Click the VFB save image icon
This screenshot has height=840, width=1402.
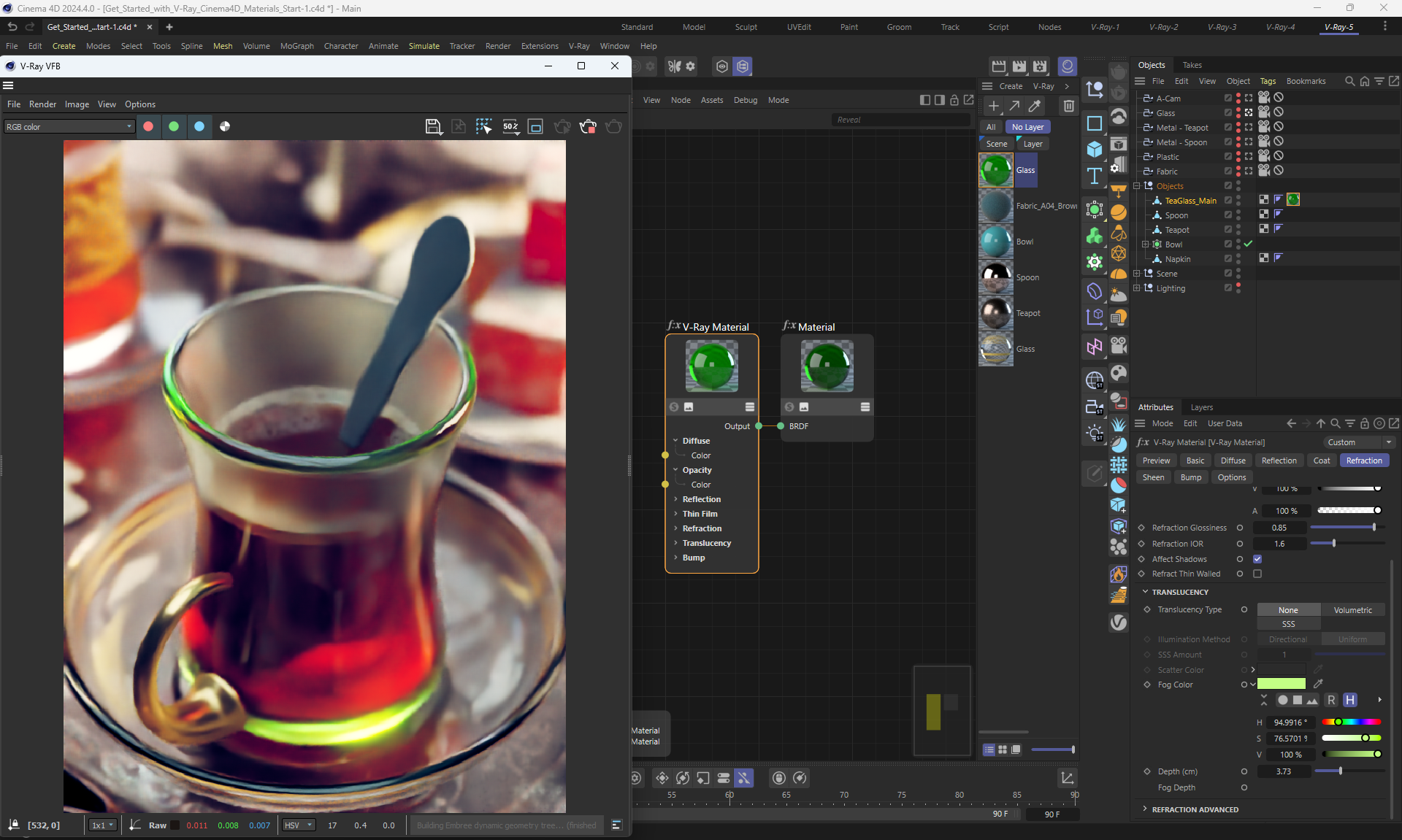click(x=433, y=126)
